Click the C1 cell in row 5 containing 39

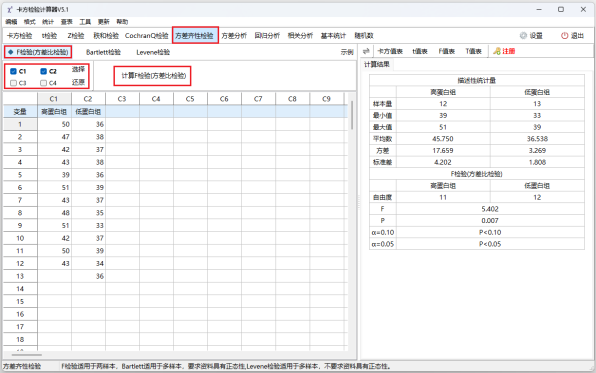pos(54,175)
